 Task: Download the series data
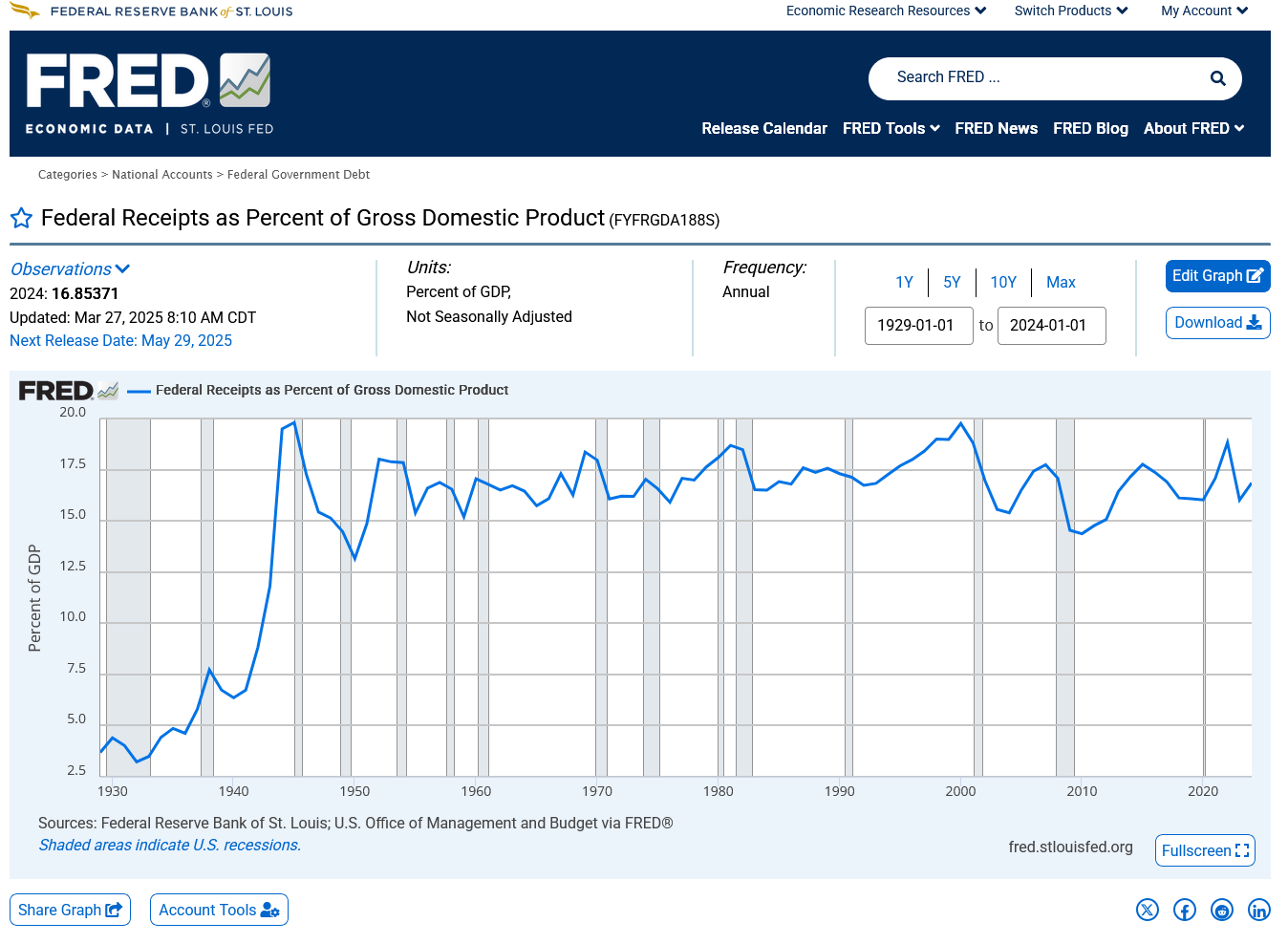(1217, 323)
